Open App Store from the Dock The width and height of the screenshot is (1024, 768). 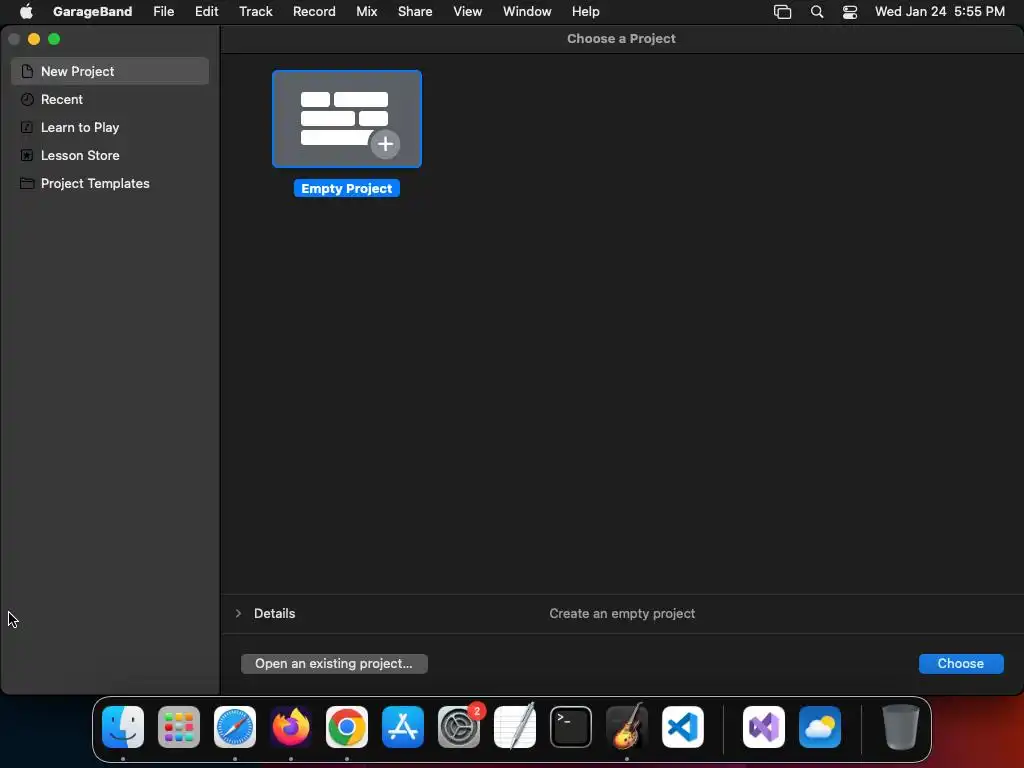pos(403,727)
